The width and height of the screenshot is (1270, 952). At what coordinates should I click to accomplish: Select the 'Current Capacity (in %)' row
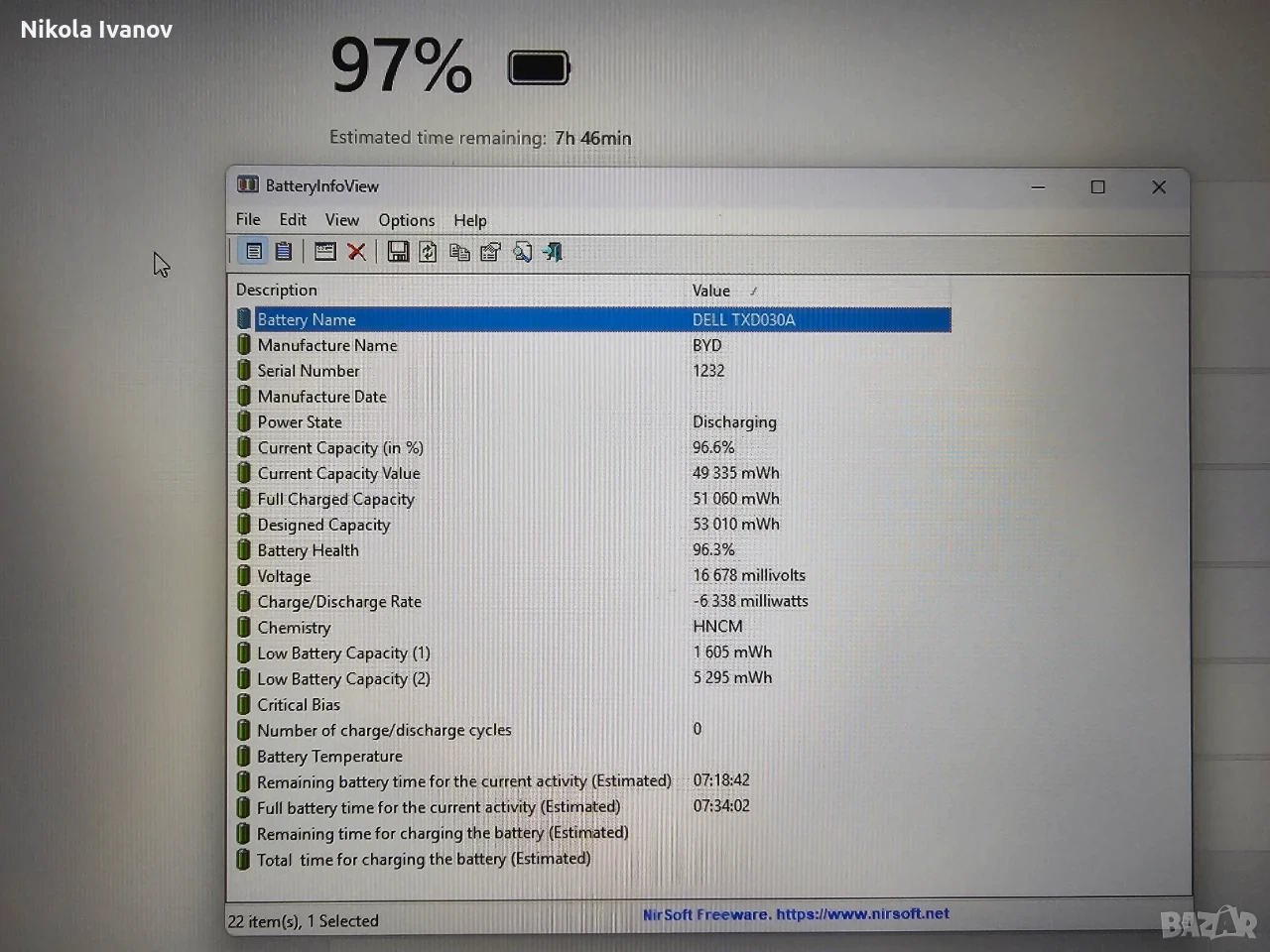pyautogui.click(x=593, y=447)
